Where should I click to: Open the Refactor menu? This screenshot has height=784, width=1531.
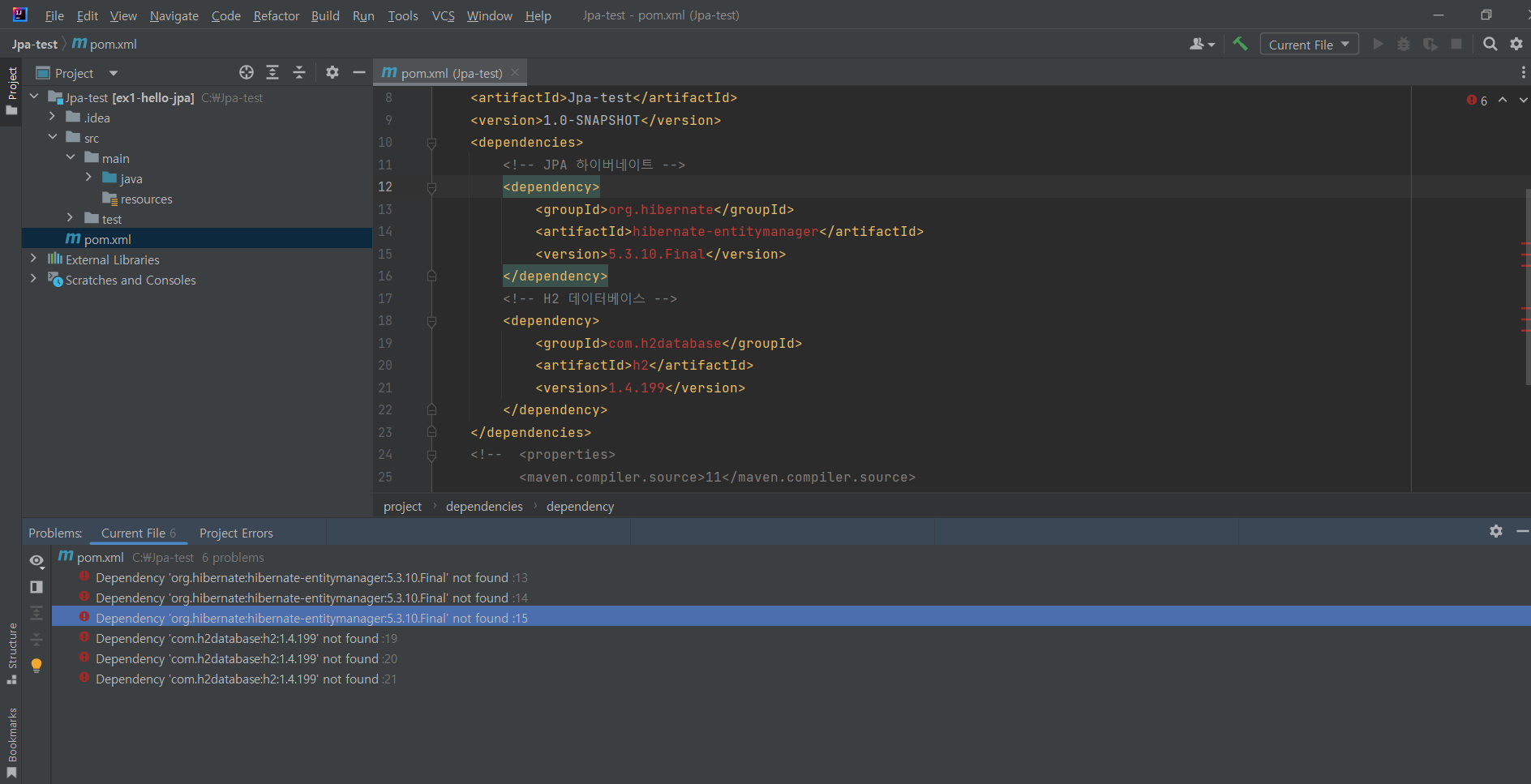pyautogui.click(x=276, y=15)
